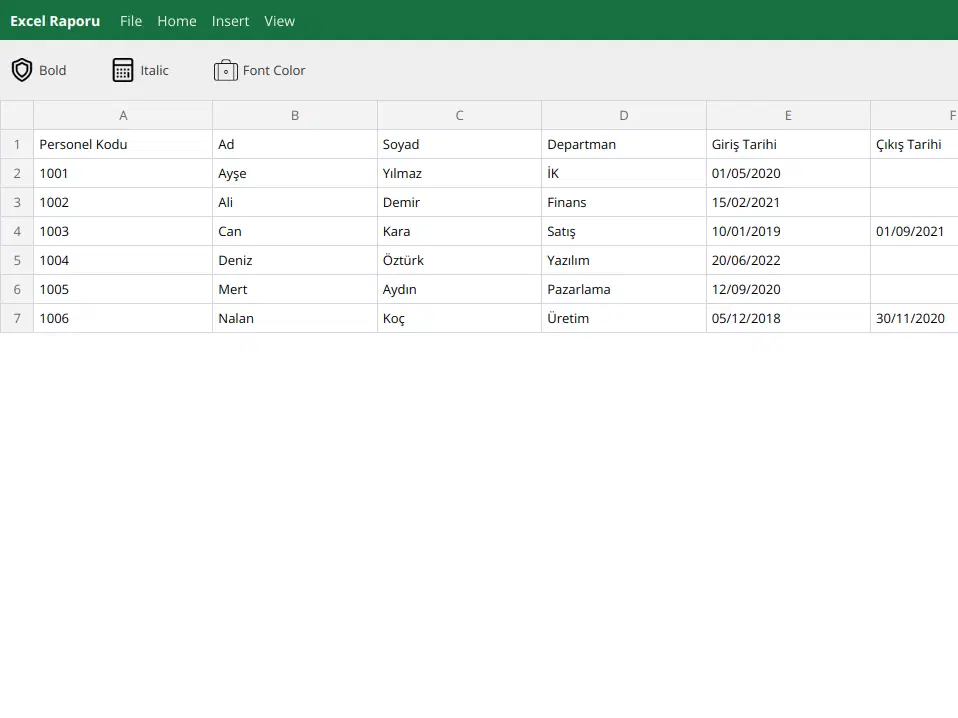Open the Home menu
958x718 pixels.
click(177, 21)
